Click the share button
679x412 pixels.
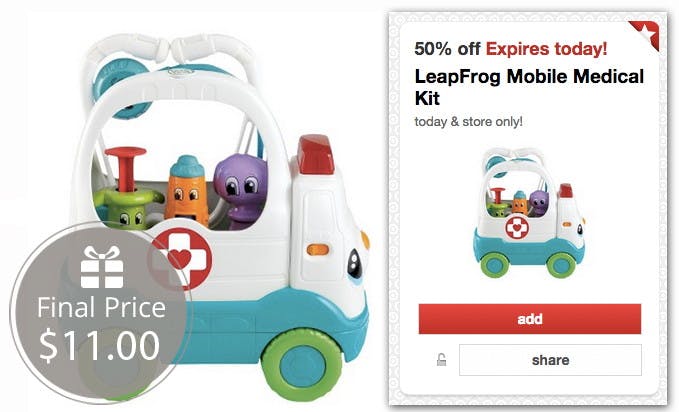(x=550, y=360)
